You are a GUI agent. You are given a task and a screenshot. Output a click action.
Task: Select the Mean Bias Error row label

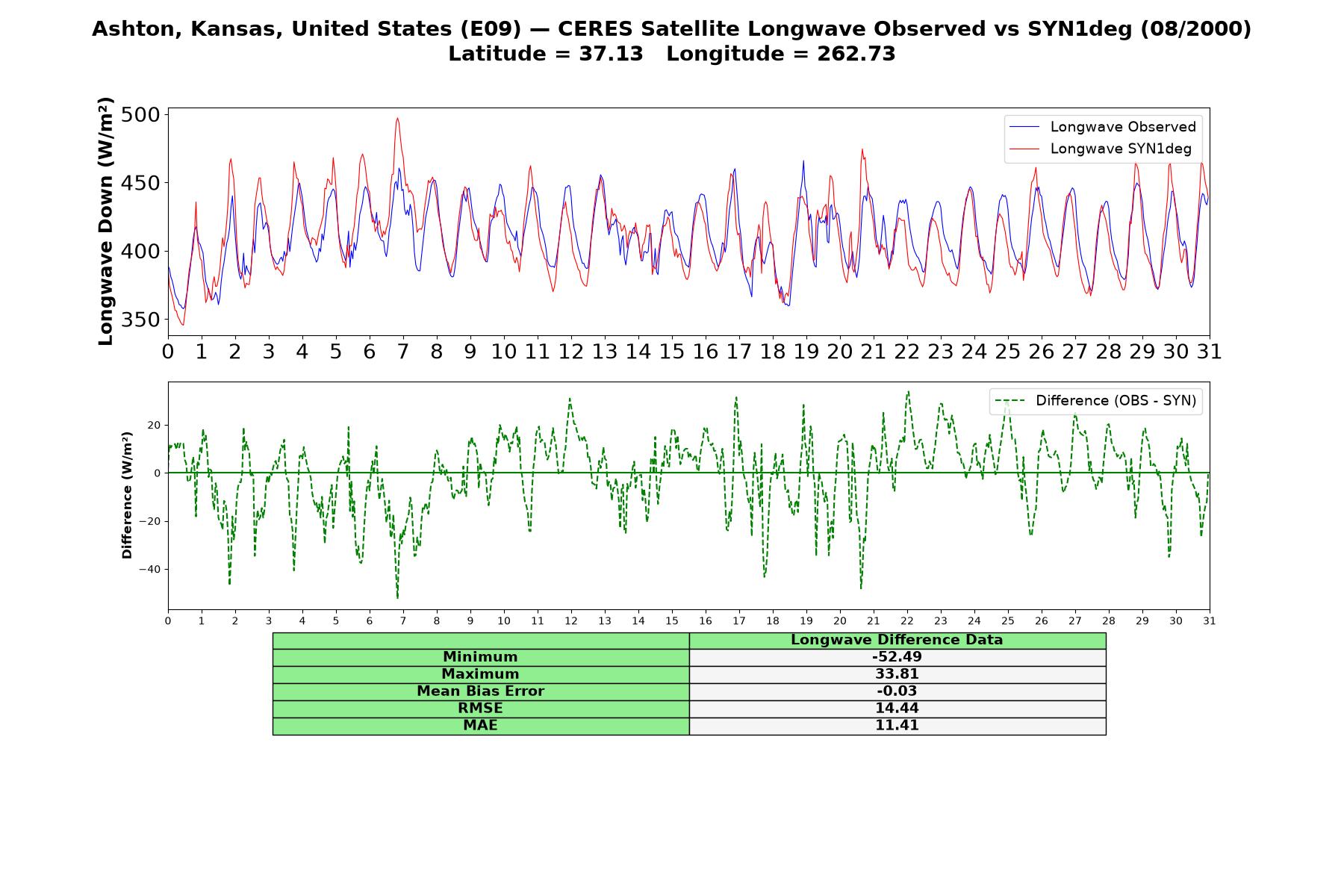(x=481, y=691)
